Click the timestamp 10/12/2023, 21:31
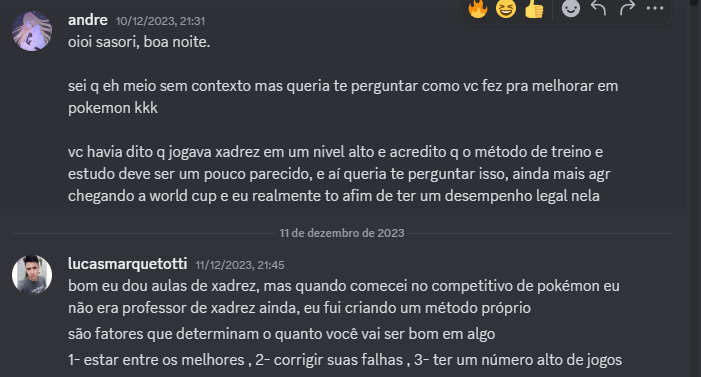The height and width of the screenshot is (377, 701). (x=160, y=21)
